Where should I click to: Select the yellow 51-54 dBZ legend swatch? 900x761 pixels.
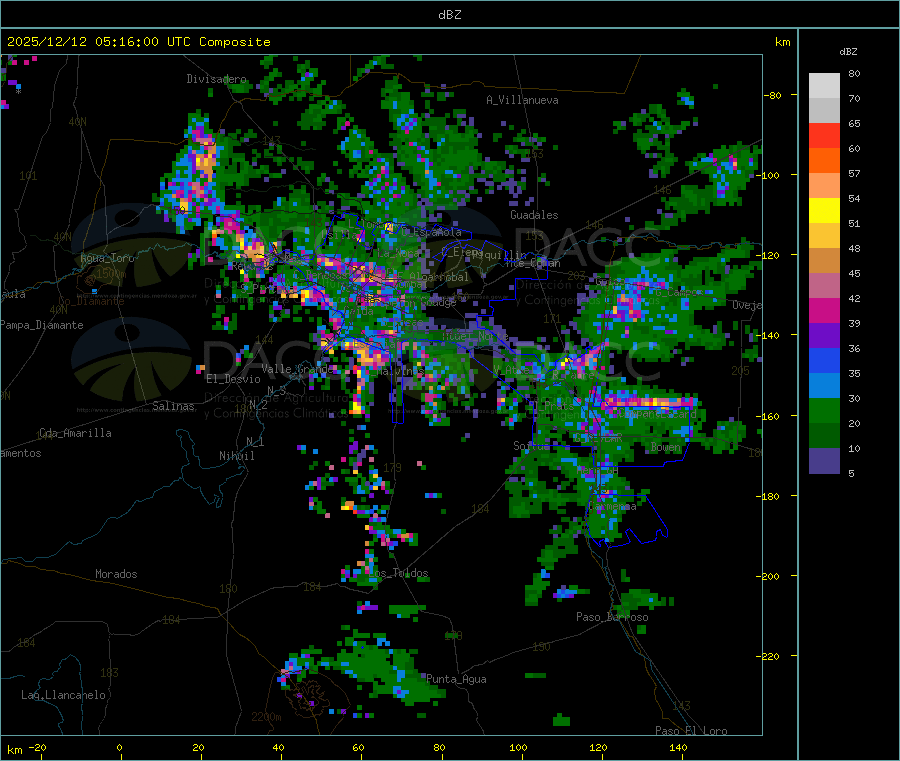[x=824, y=211]
